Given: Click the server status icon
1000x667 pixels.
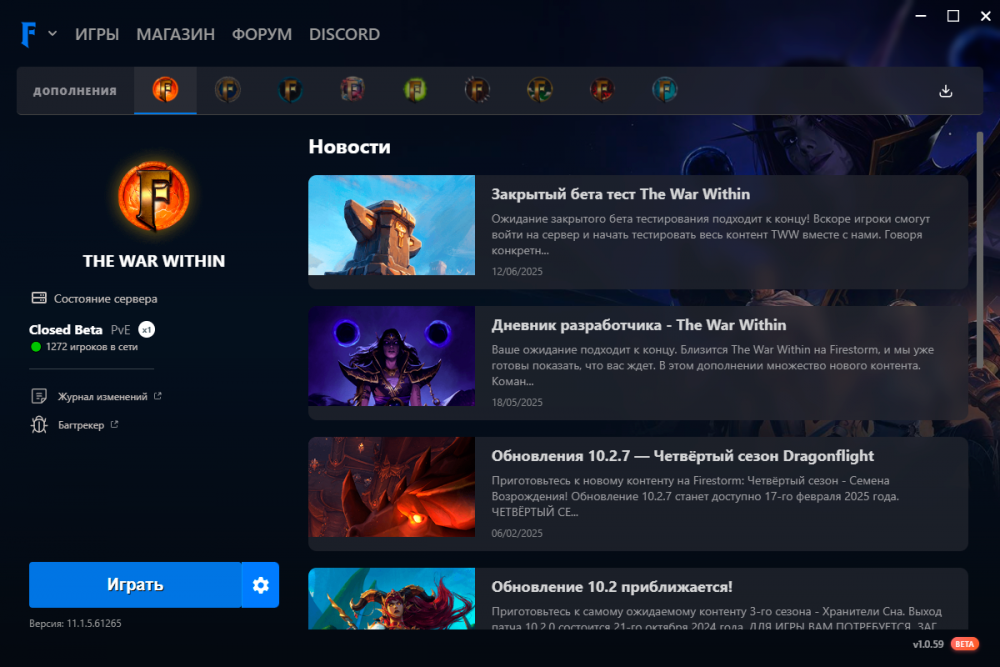Looking at the screenshot, I should pos(39,298).
